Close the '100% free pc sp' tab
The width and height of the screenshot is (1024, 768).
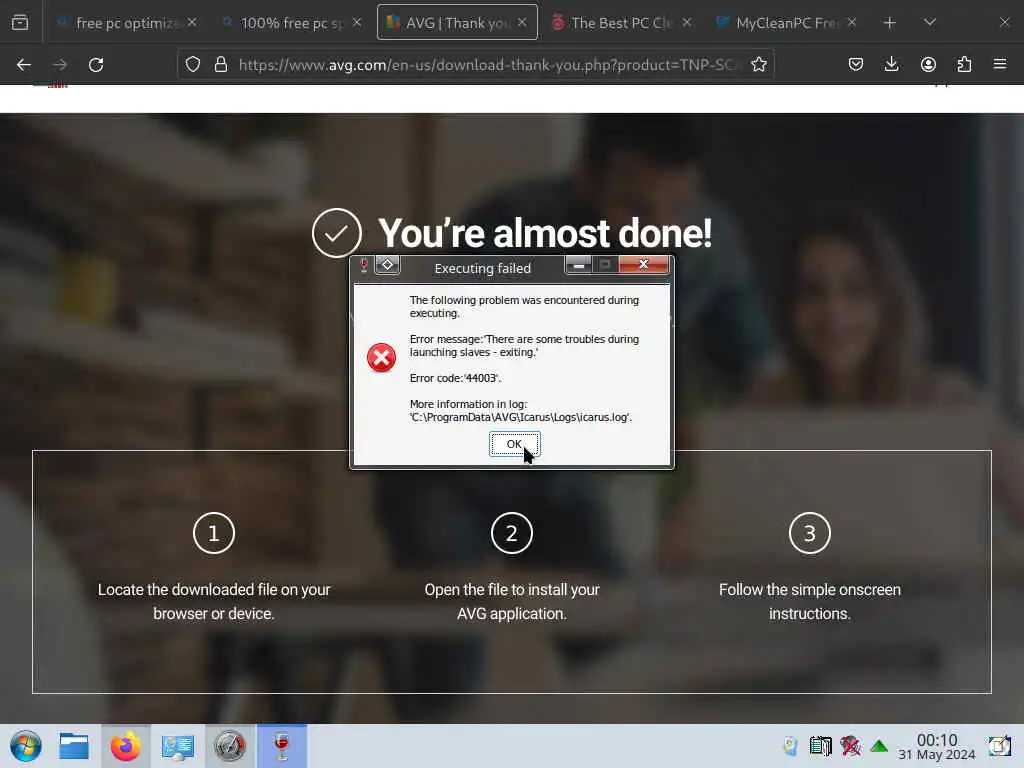click(x=357, y=22)
